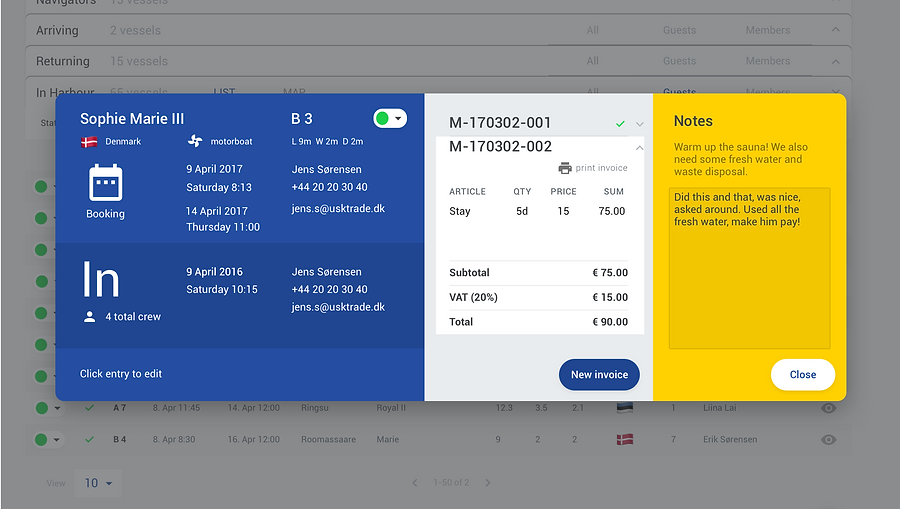The height and width of the screenshot is (509, 900).
Task: Collapse the Arriving section
Action: click(x=836, y=30)
